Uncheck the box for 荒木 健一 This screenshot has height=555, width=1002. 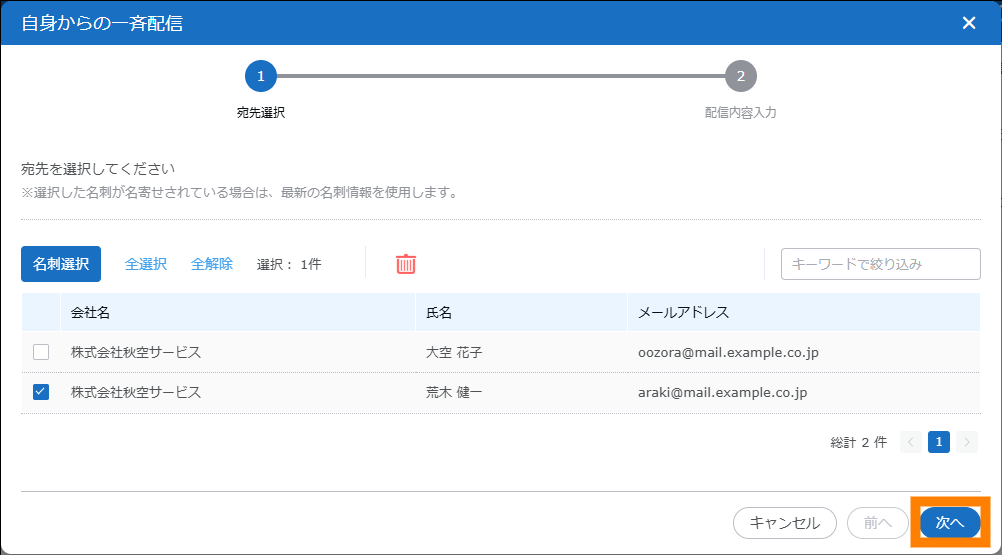[41, 392]
